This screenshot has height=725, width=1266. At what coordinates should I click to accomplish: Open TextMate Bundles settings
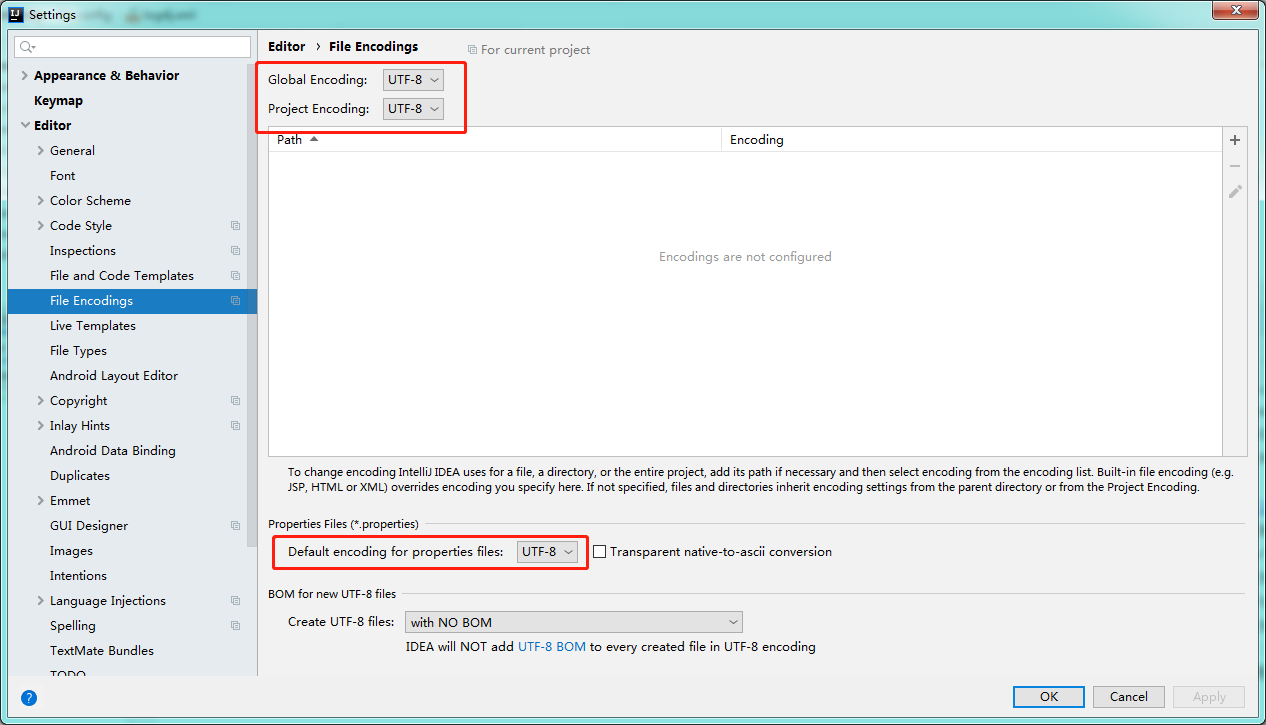pyautogui.click(x=102, y=651)
